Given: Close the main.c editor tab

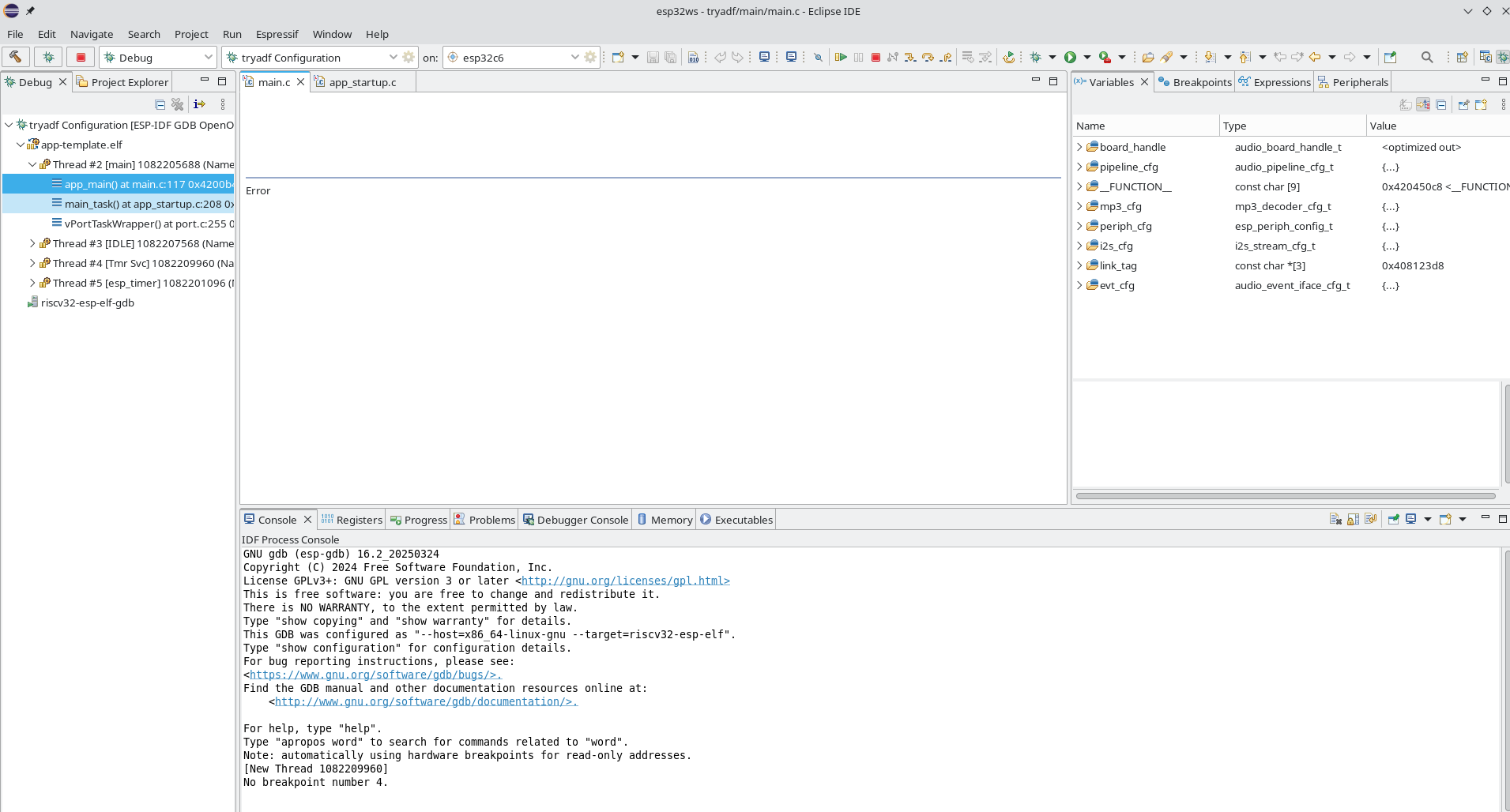Looking at the screenshot, I should [x=301, y=82].
